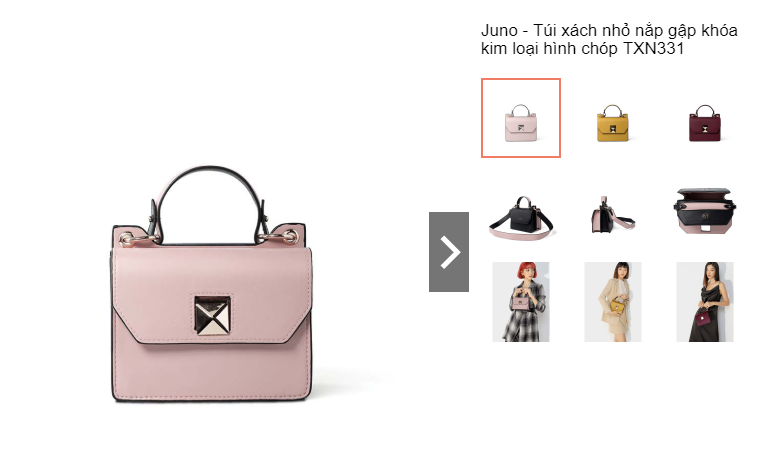View black bag with pink shoulder strap
The image size is (758, 467).
click(521, 216)
